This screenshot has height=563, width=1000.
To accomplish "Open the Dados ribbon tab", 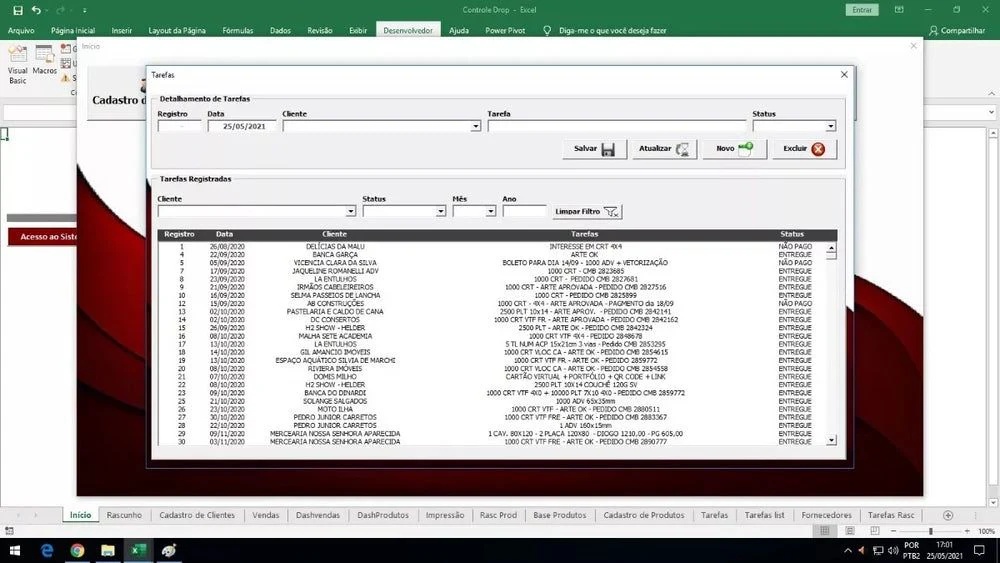I will 280,30.
